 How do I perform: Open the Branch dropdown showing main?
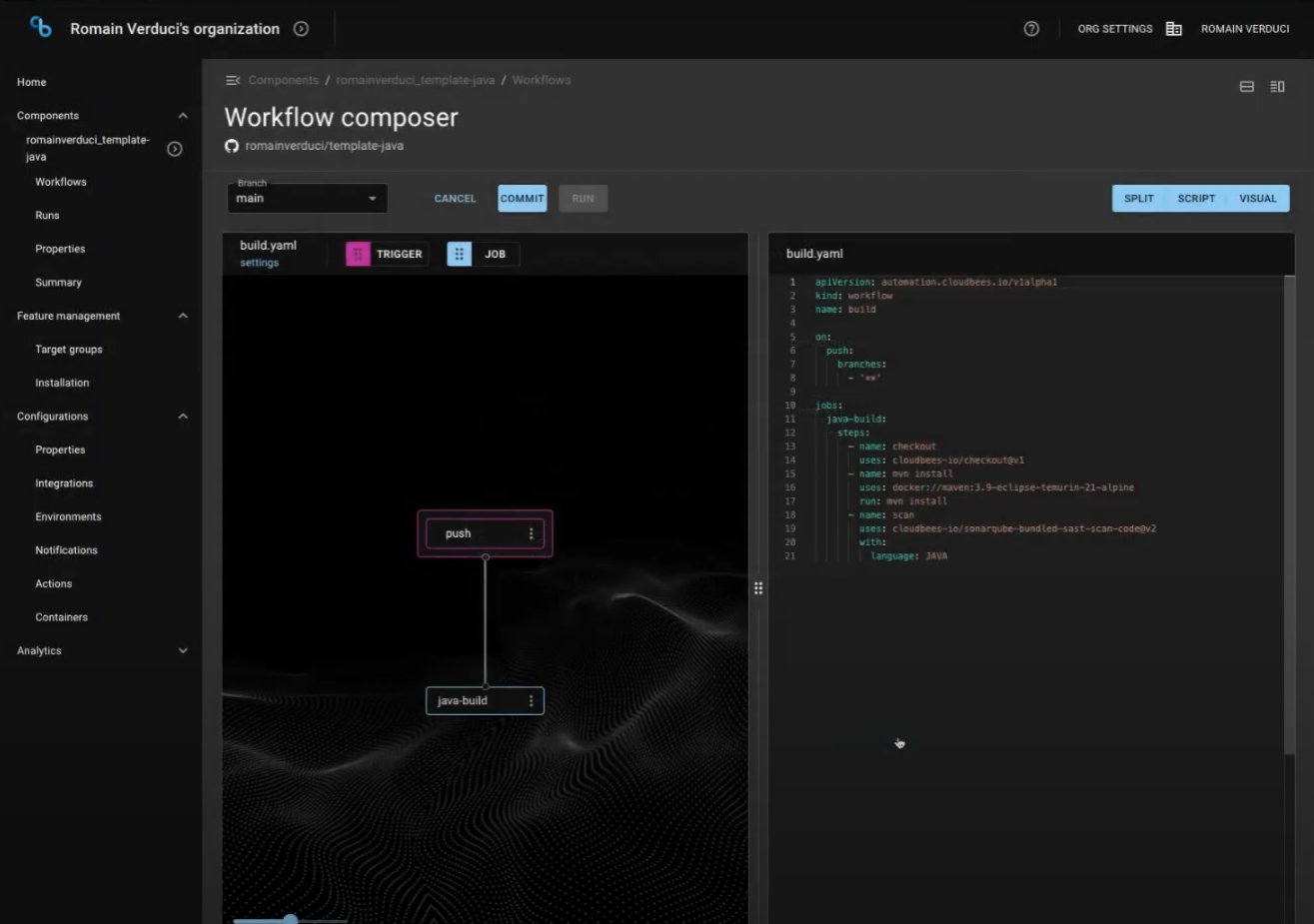coord(372,198)
